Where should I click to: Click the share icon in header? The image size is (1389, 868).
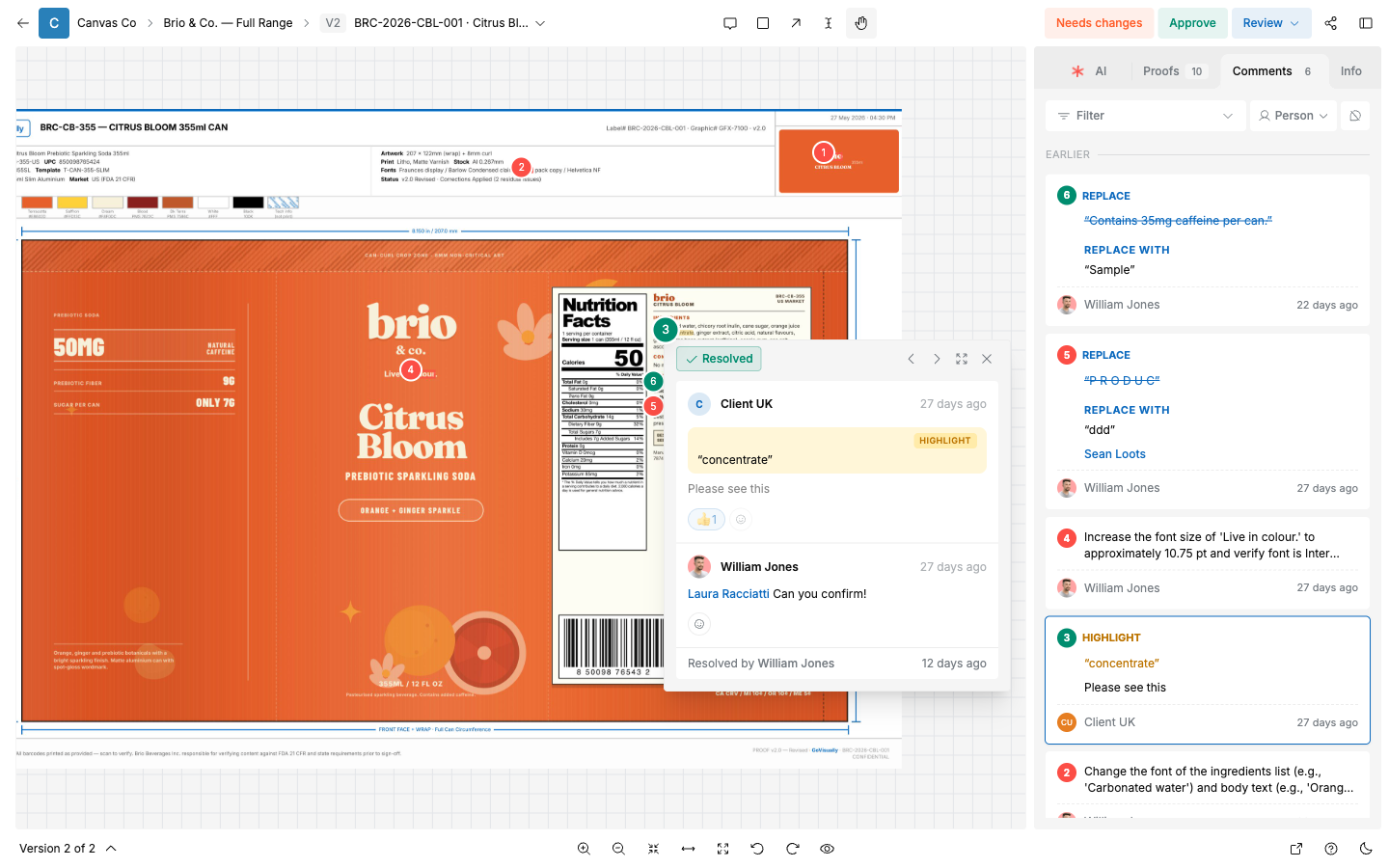[x=1331, y=23]
